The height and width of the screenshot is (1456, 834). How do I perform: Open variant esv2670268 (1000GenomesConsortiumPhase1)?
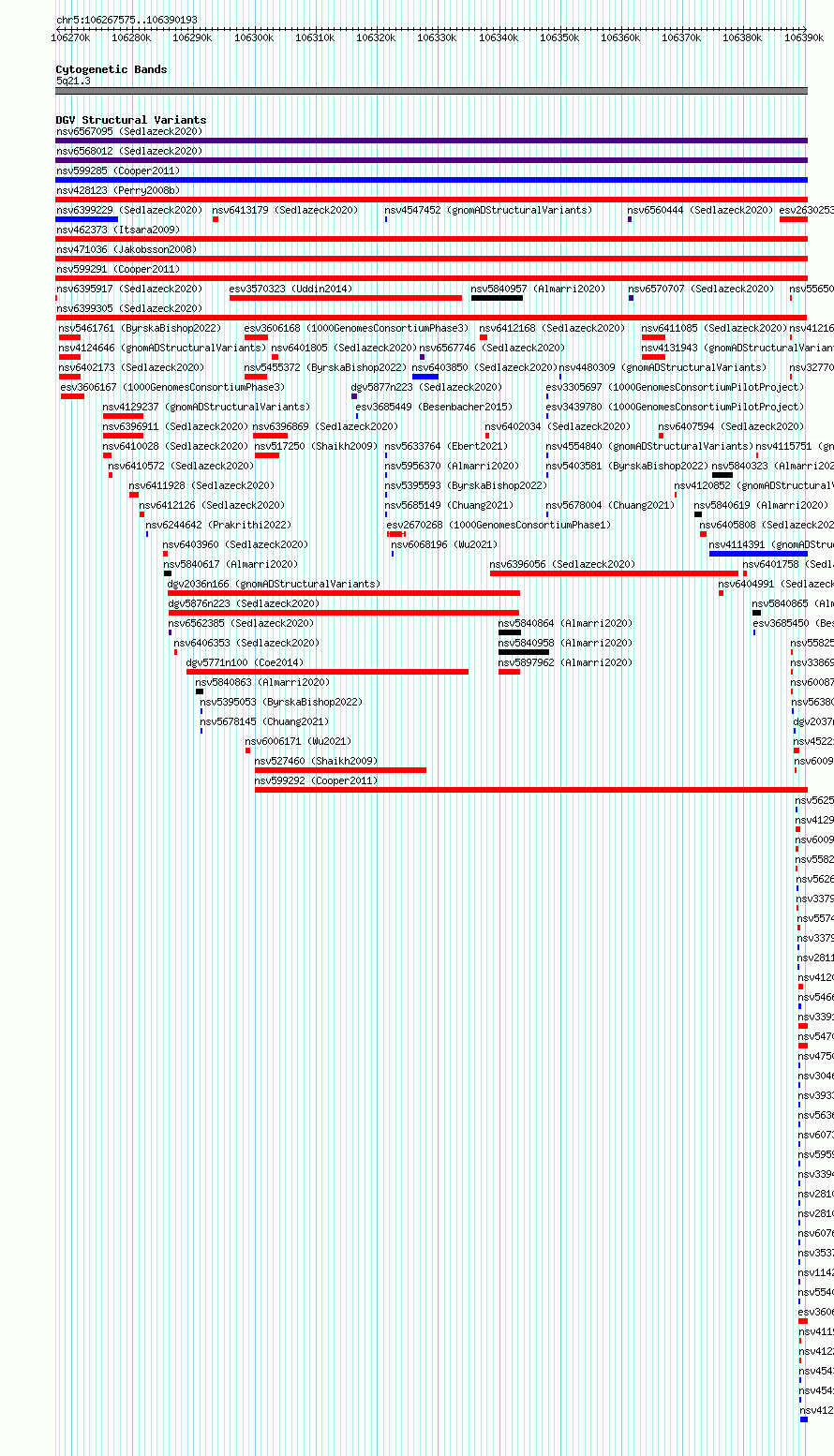[x=499, y=525]
